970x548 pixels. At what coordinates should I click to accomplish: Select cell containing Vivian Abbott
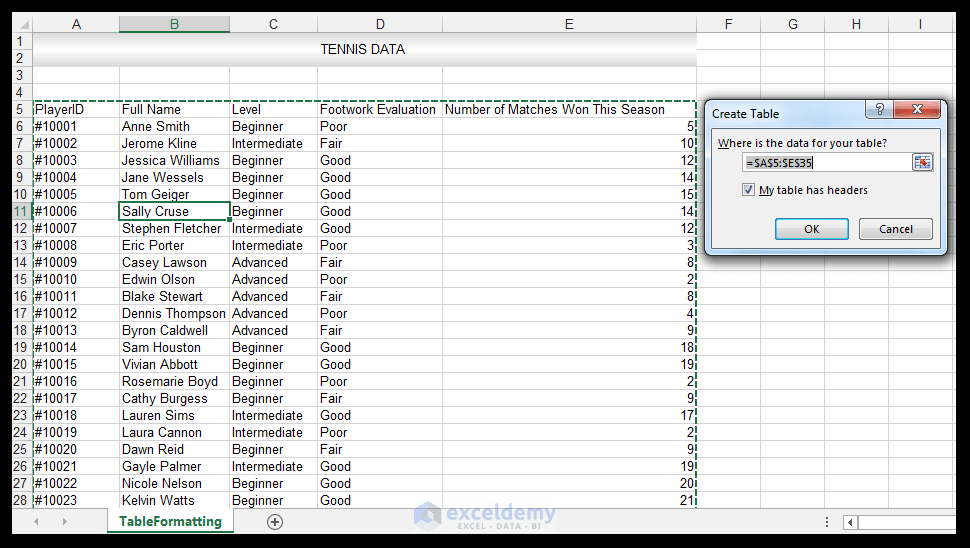click(174, 364)
